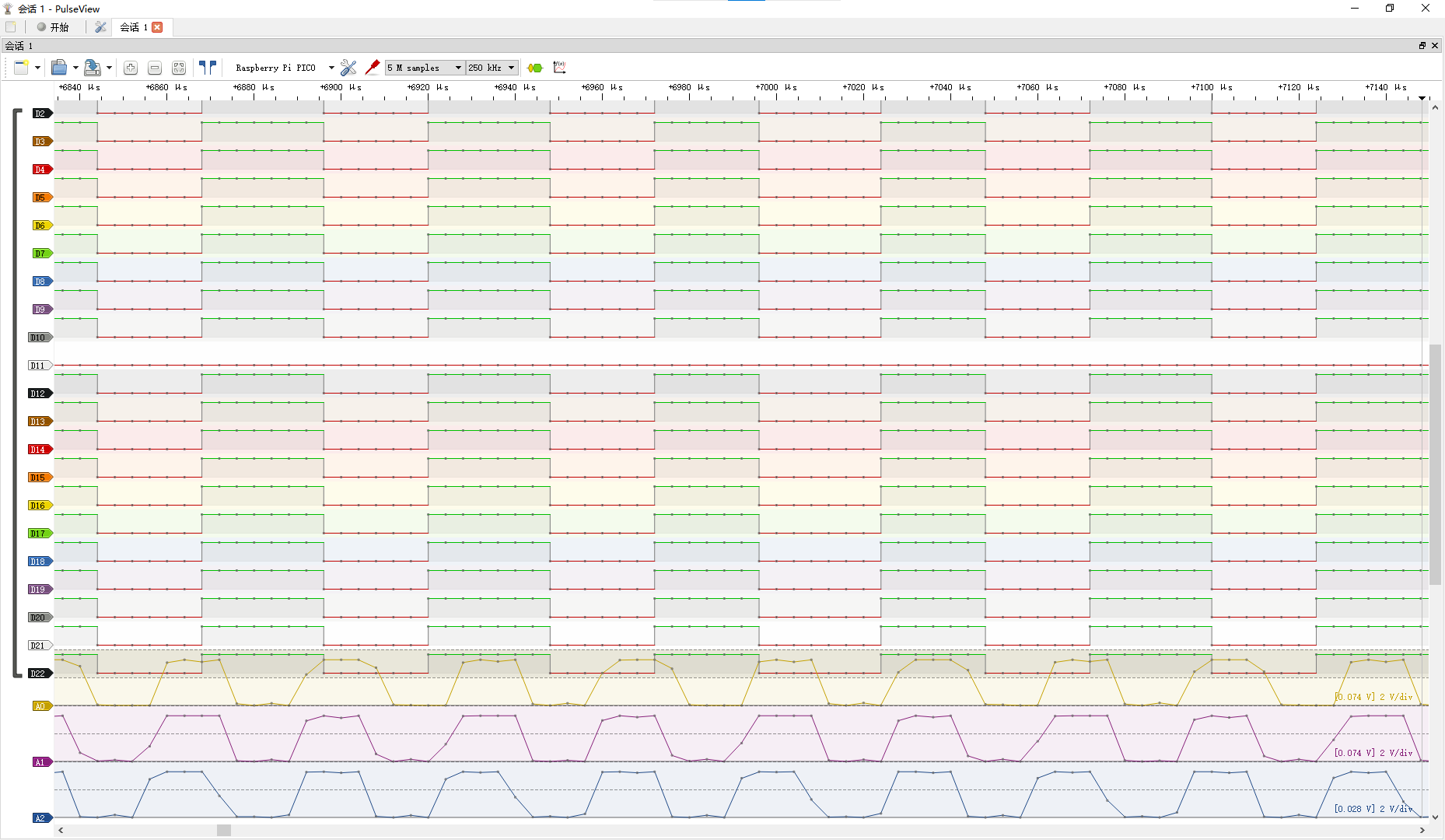The image size is (1445, 840).
Task: Click the save session icon
Action: tap(92, 68)
